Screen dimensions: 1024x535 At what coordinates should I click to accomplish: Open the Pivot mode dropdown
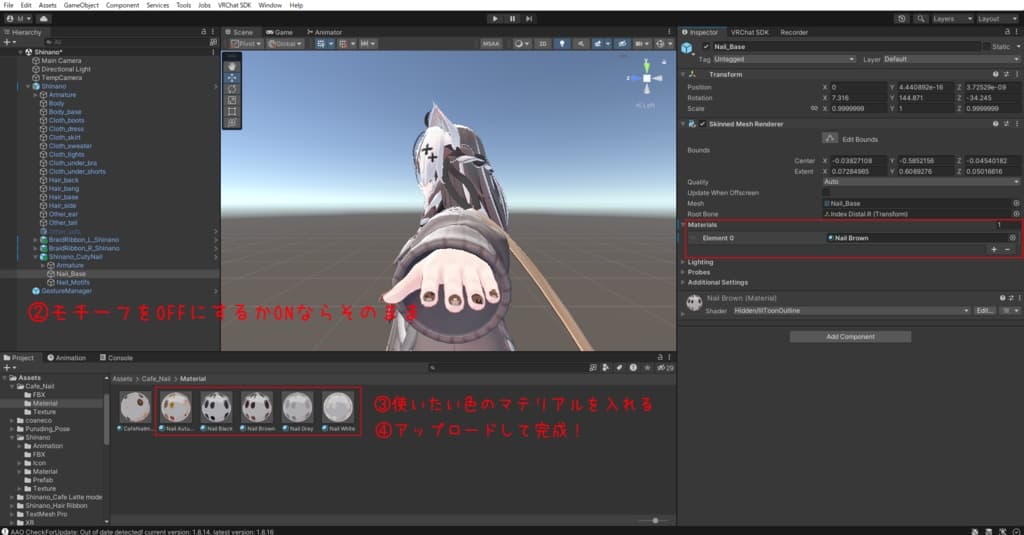coord(246,44)
